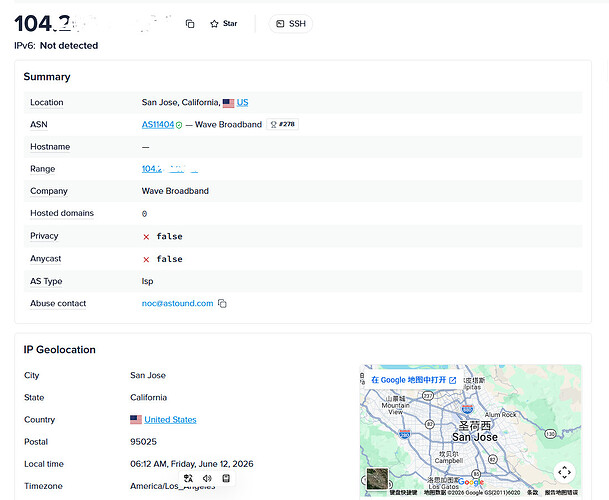
Task: Click the save icon in floating toolbar
Action: 226,478
